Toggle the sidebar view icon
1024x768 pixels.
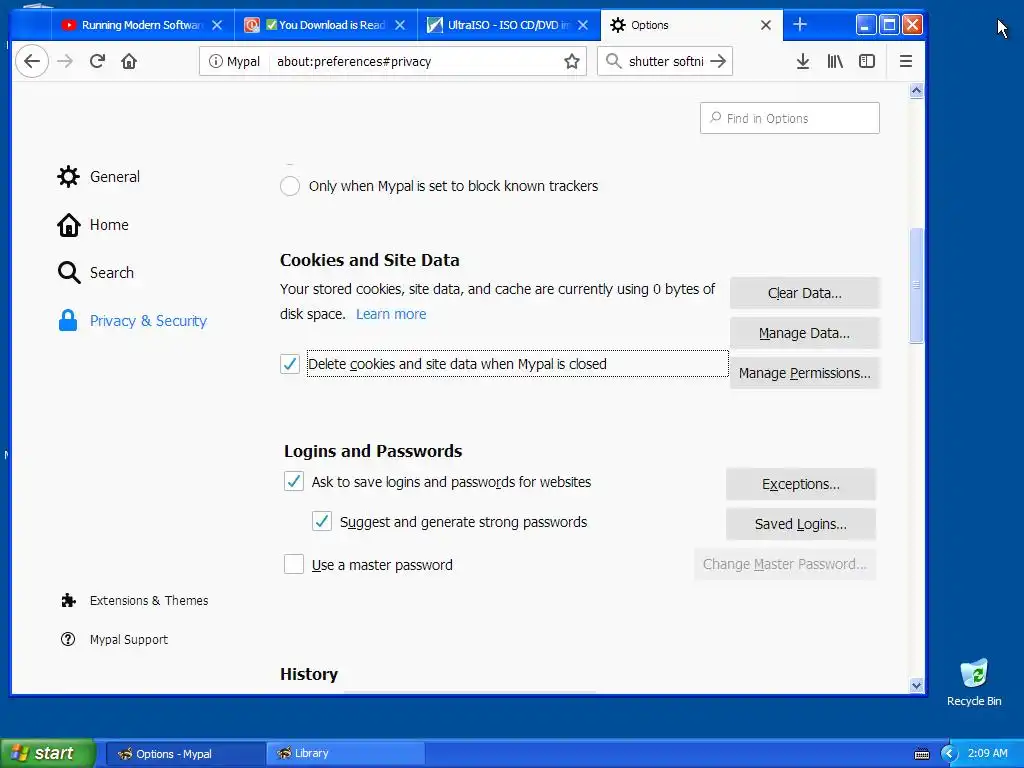tap(867, 61)
